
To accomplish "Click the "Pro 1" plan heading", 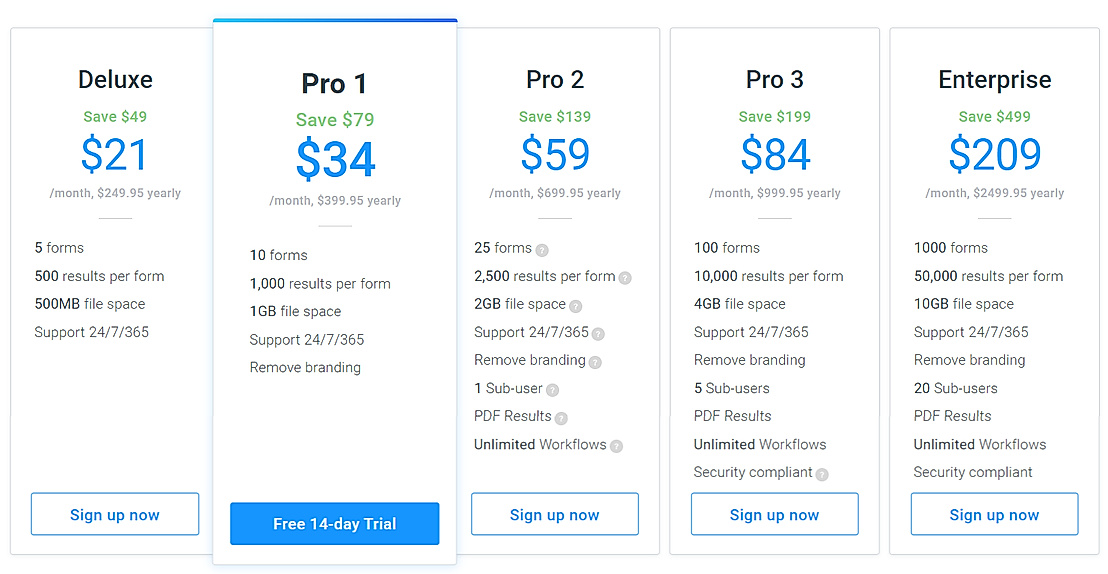I will (x=335, y=83).
